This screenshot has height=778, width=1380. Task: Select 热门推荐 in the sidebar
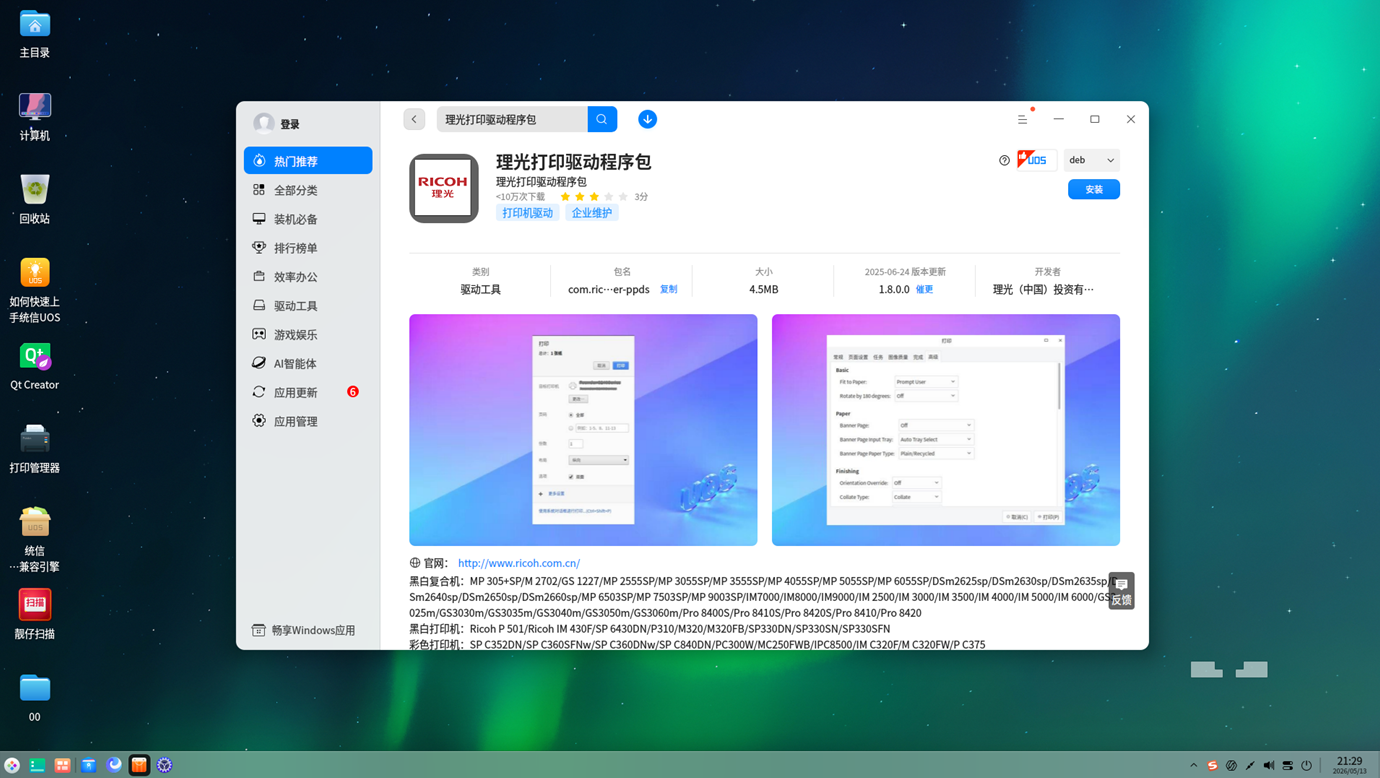coord(308,160)
